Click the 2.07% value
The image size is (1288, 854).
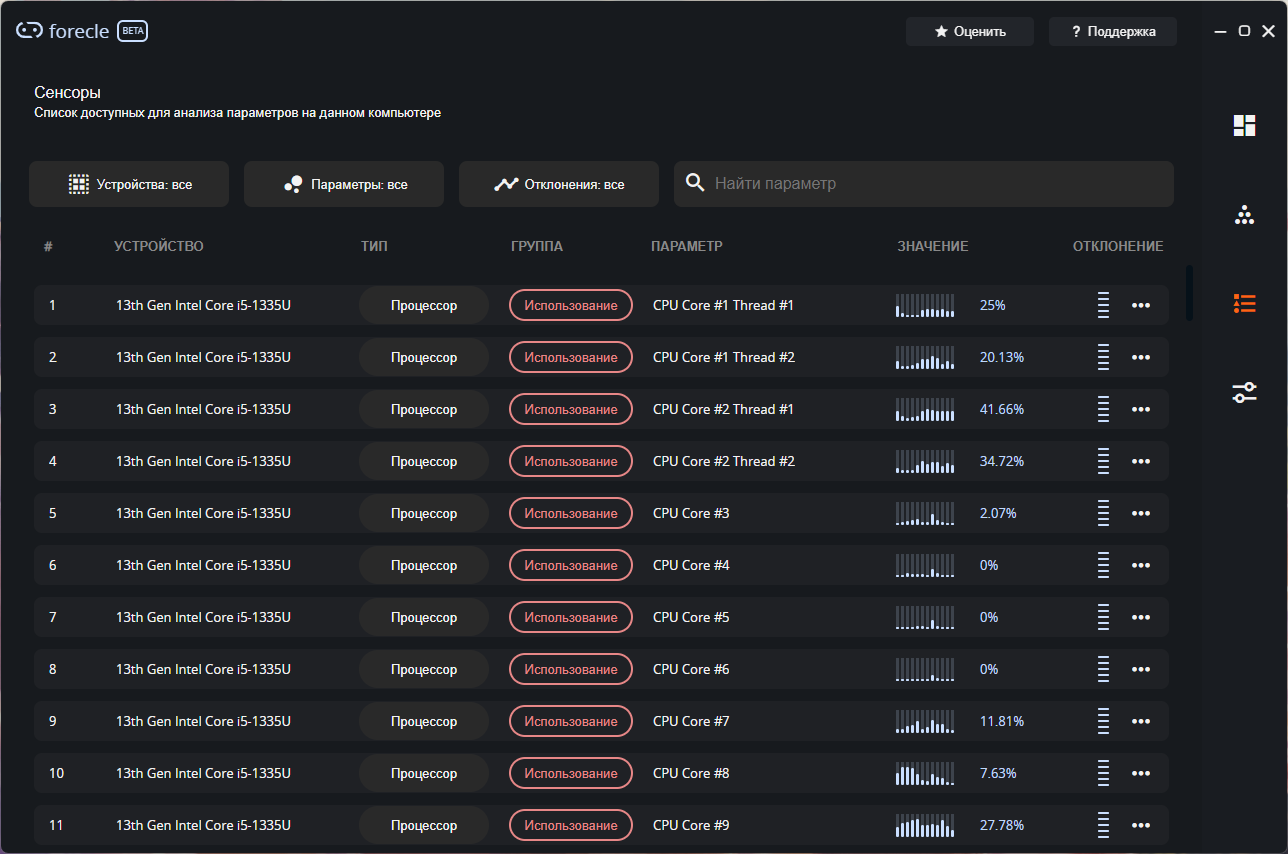tap(998, 513)
